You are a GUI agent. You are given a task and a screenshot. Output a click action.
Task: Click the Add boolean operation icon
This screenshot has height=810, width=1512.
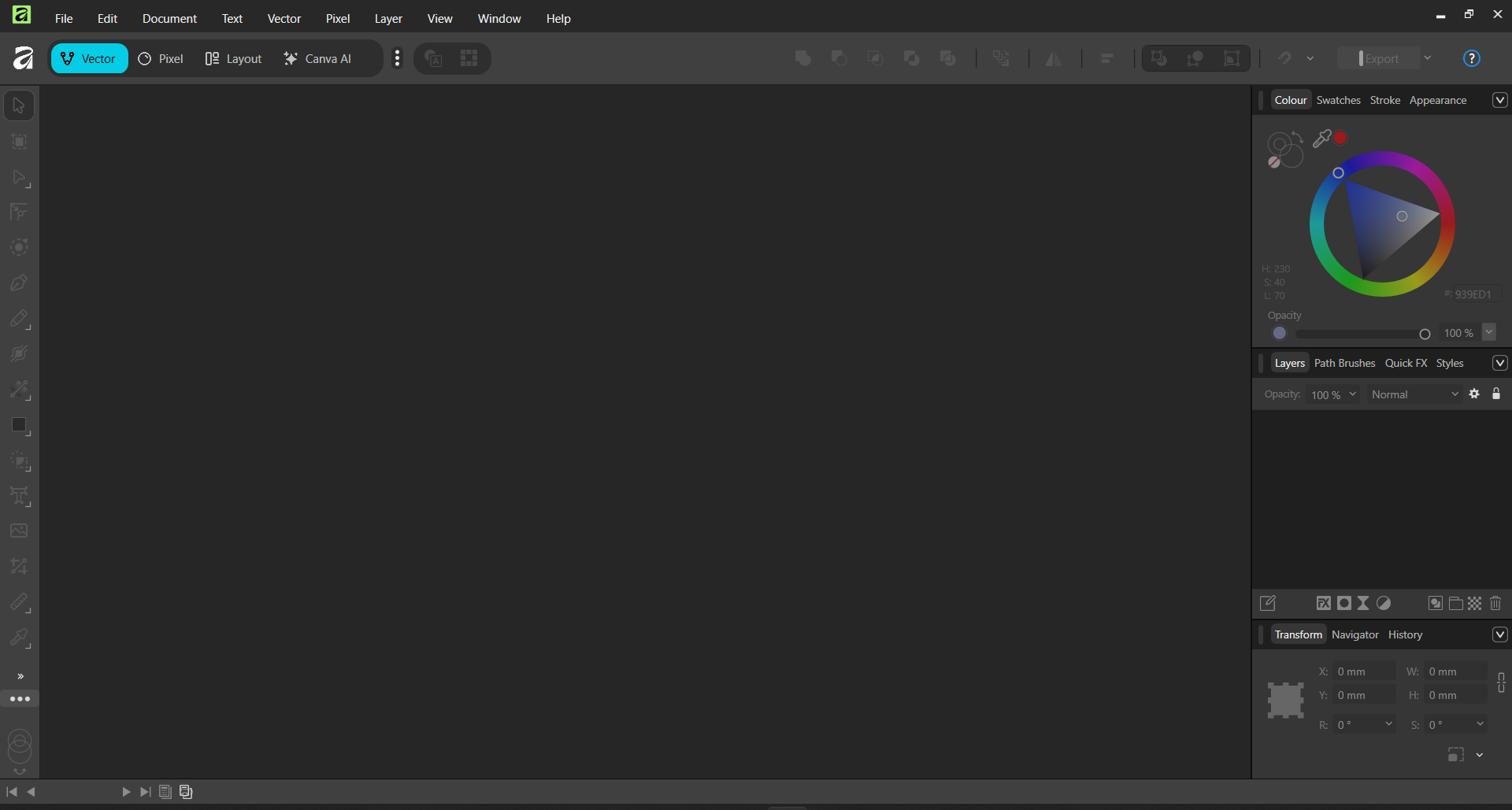[x=802, y=58]
